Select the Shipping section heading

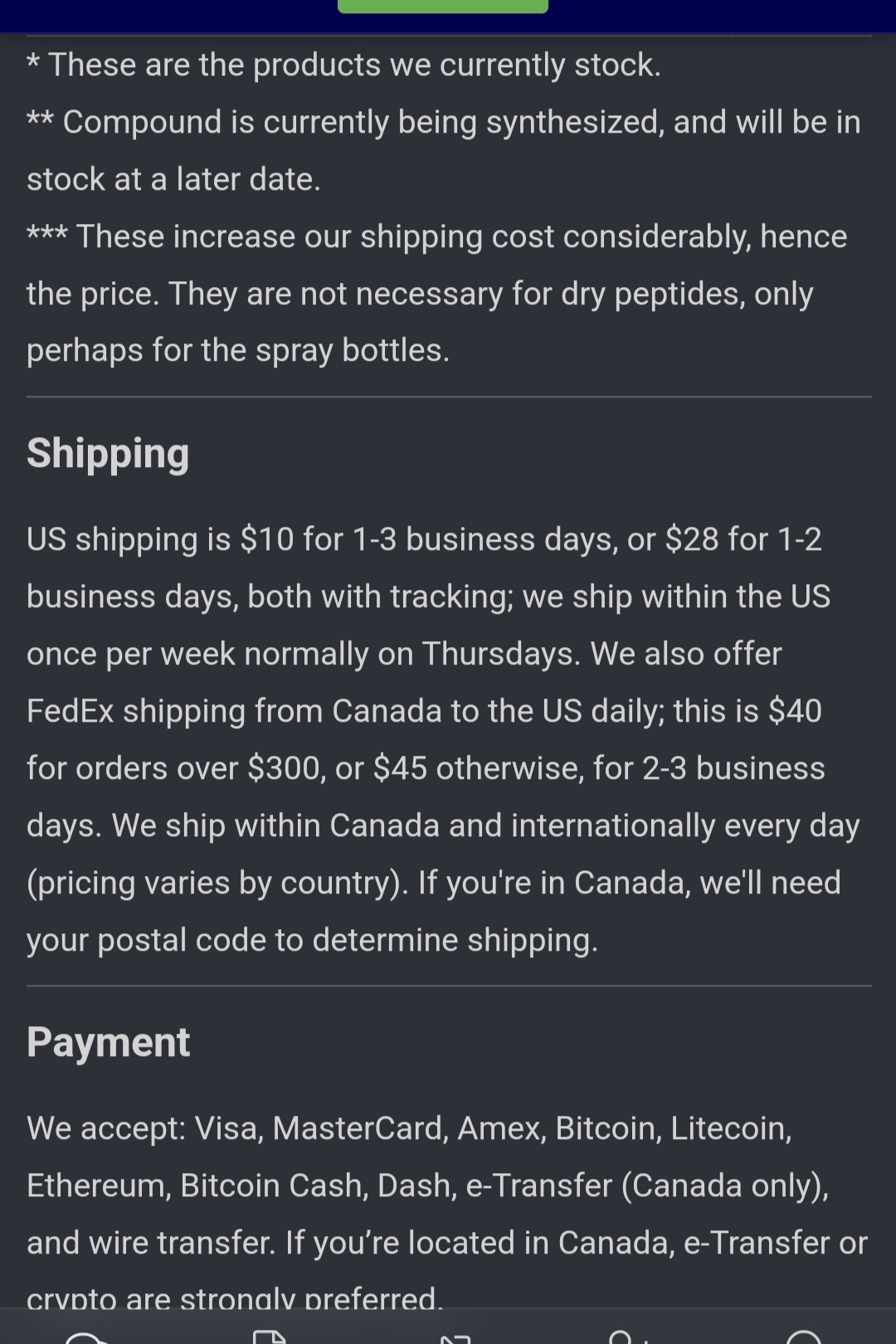108,454
